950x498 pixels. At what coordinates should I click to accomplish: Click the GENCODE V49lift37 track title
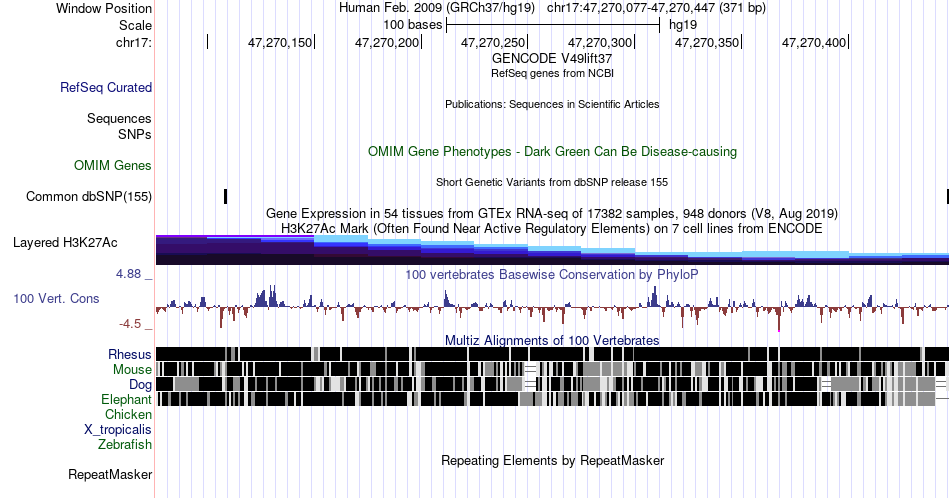pyautogui.click(x=552, y=58)
